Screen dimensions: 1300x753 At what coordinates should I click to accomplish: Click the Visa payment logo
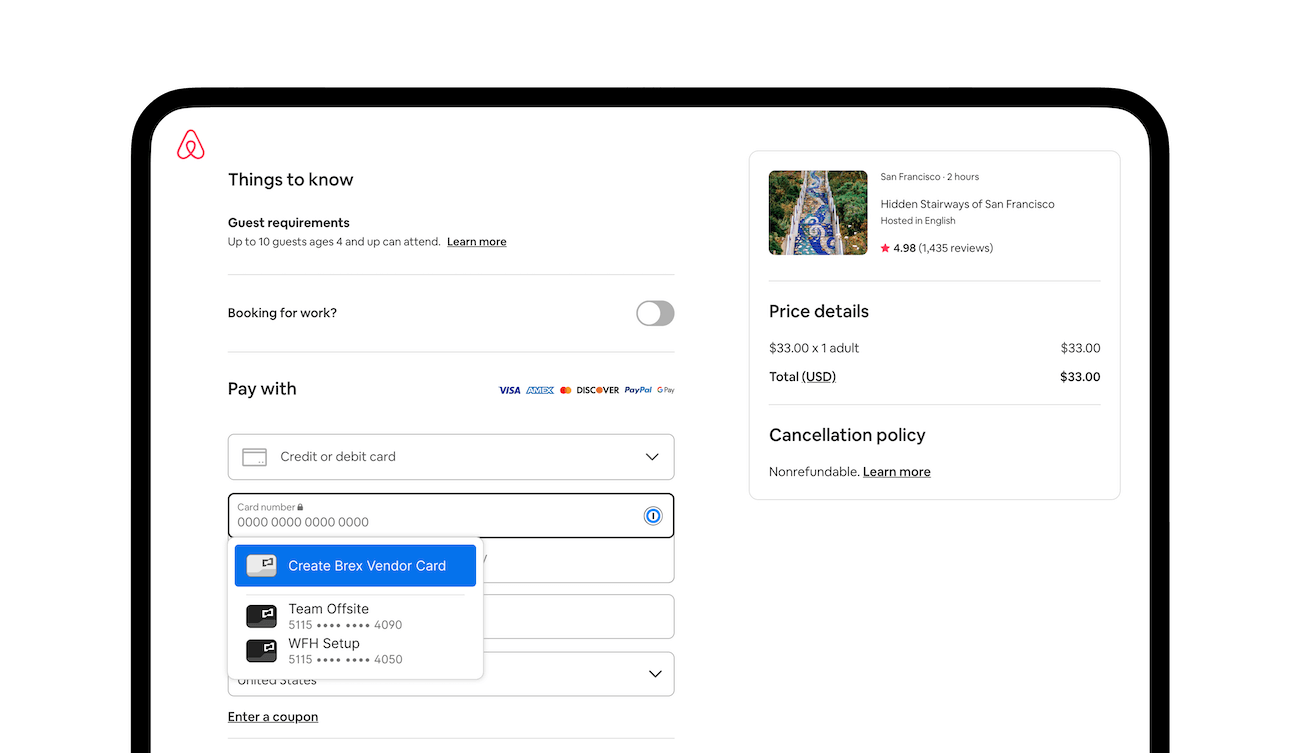[510, 390]
